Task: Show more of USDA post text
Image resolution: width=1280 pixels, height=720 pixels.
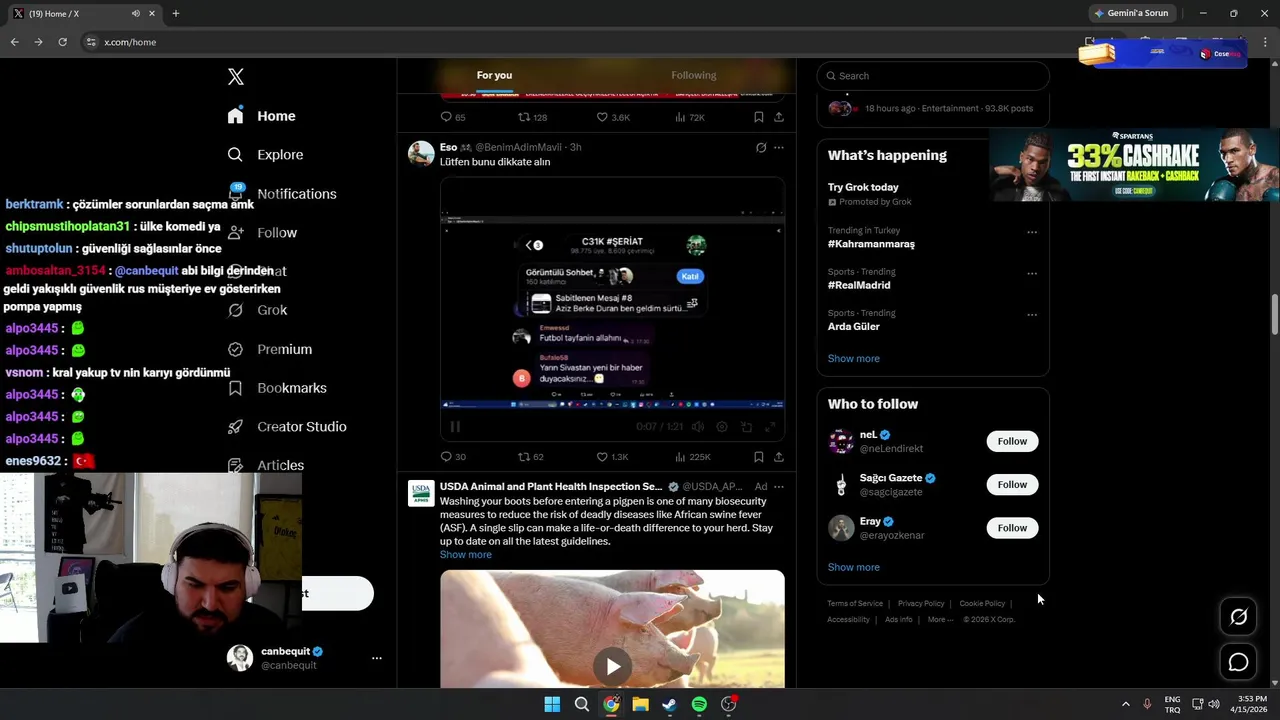Action: click(x=466, y=555)
